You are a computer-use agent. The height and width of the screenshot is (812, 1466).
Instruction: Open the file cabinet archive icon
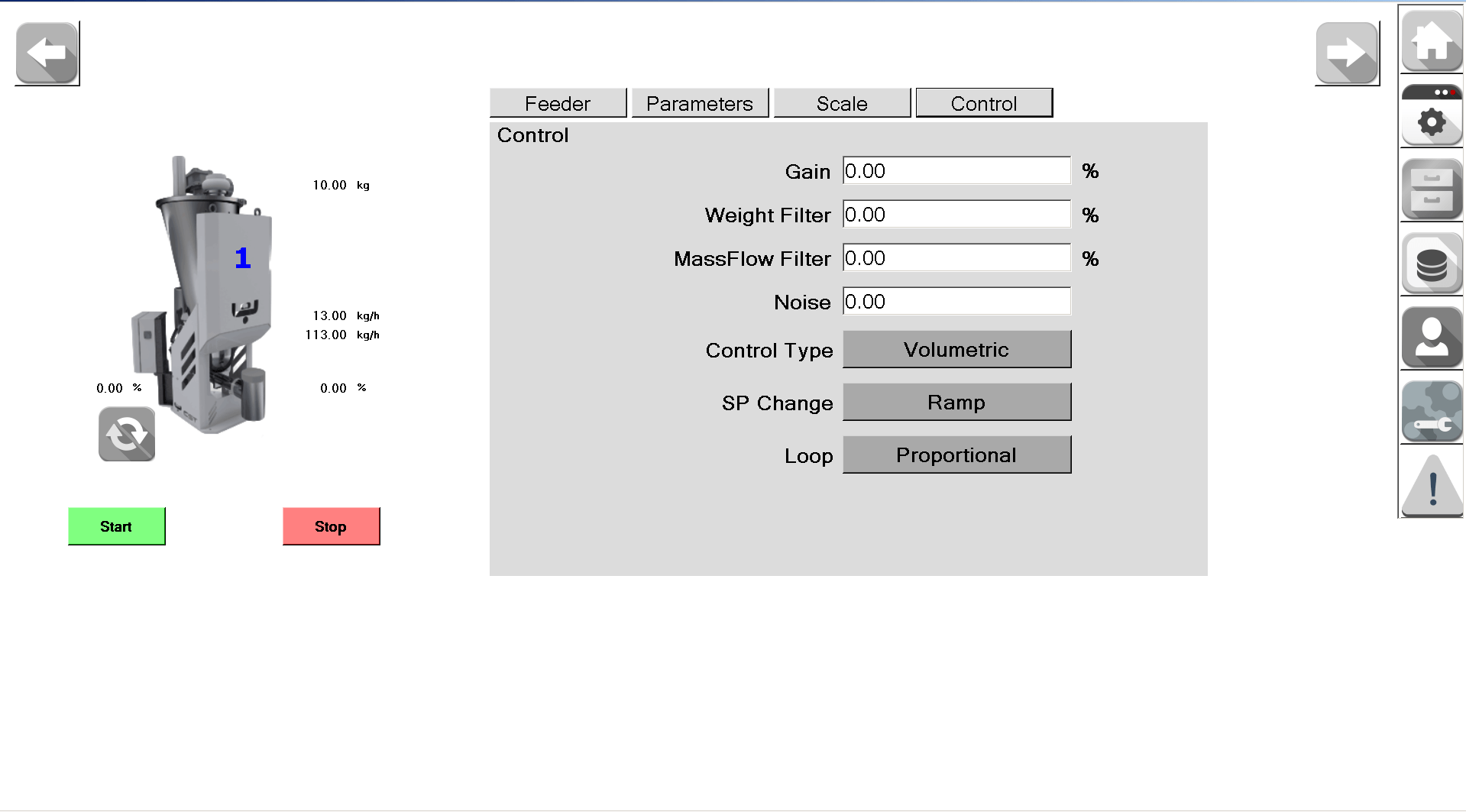point(1432,189)
